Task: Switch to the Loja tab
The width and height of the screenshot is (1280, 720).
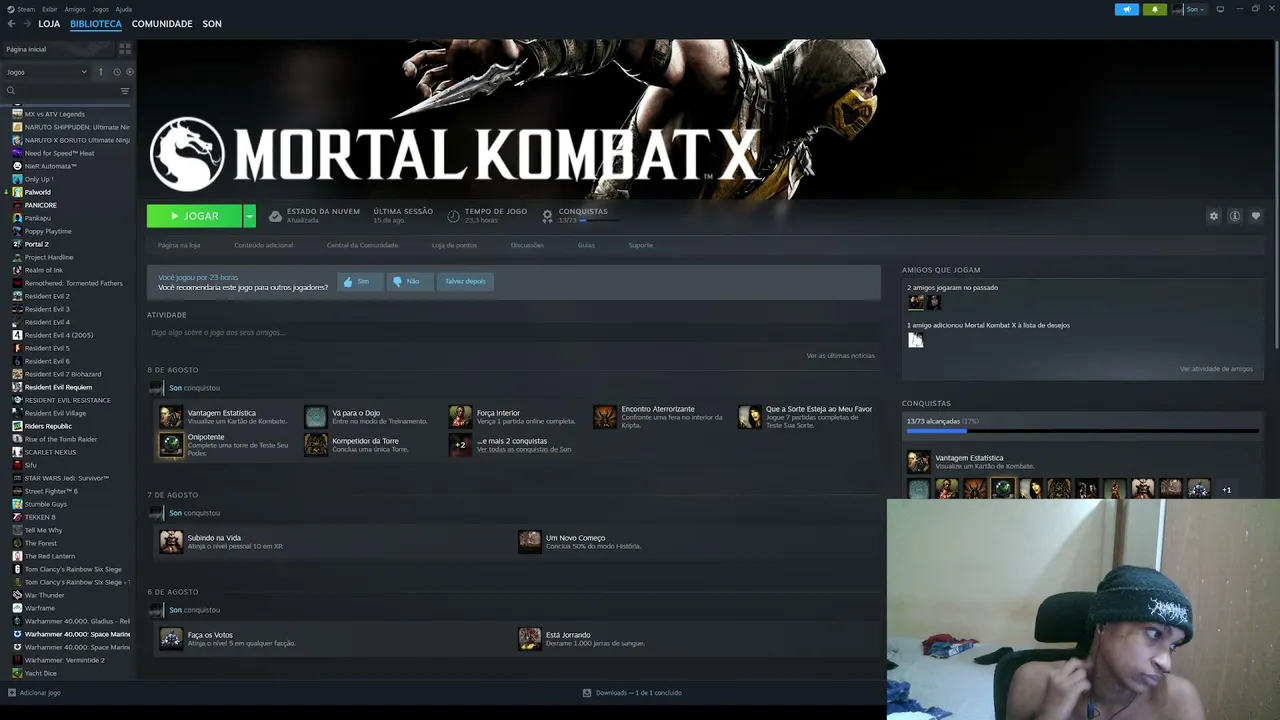Action: [49, 24]
